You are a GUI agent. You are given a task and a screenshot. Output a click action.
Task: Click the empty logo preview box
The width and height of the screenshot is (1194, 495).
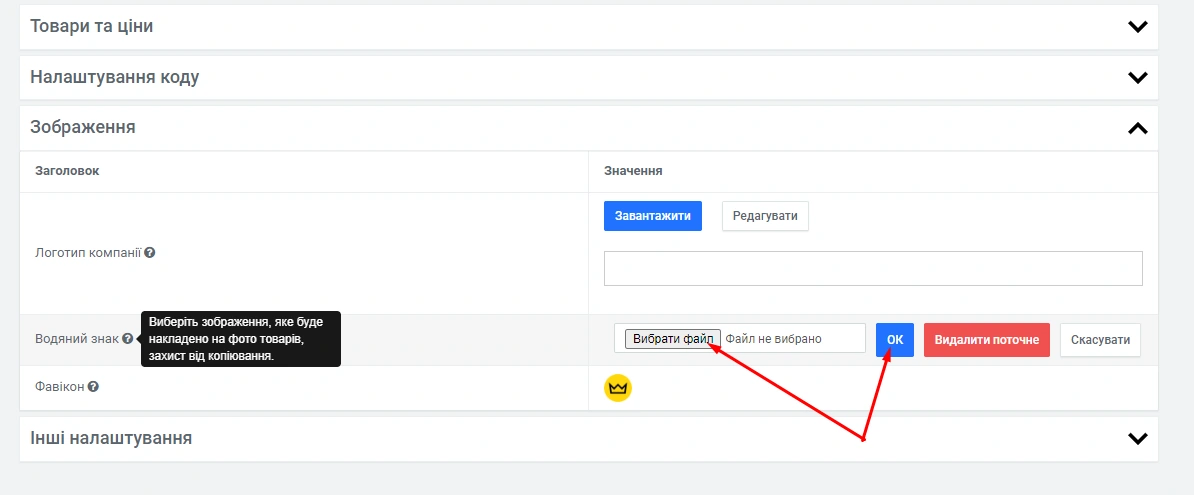pyautogui.click(x=872, y=269)
